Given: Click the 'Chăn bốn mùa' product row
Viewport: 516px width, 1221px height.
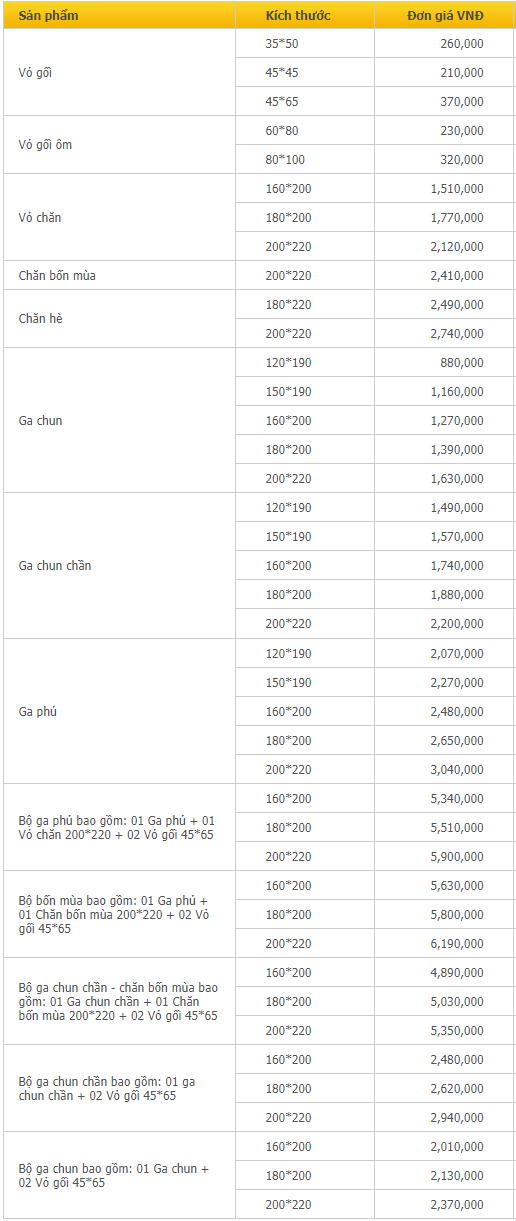Looking at the screenshot, I should (x=260, y=275).
